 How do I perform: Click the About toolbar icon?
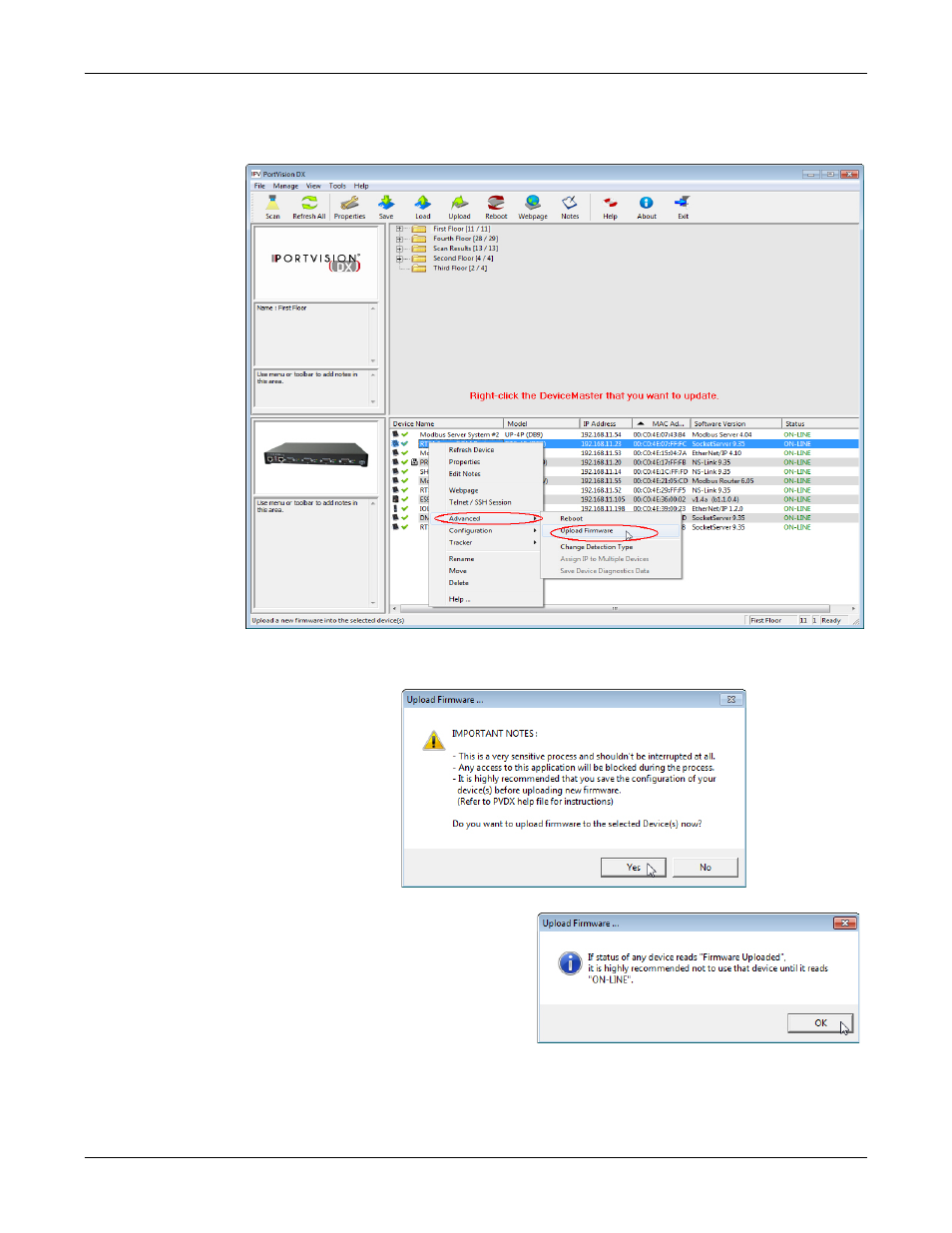(x=647, y=207)
